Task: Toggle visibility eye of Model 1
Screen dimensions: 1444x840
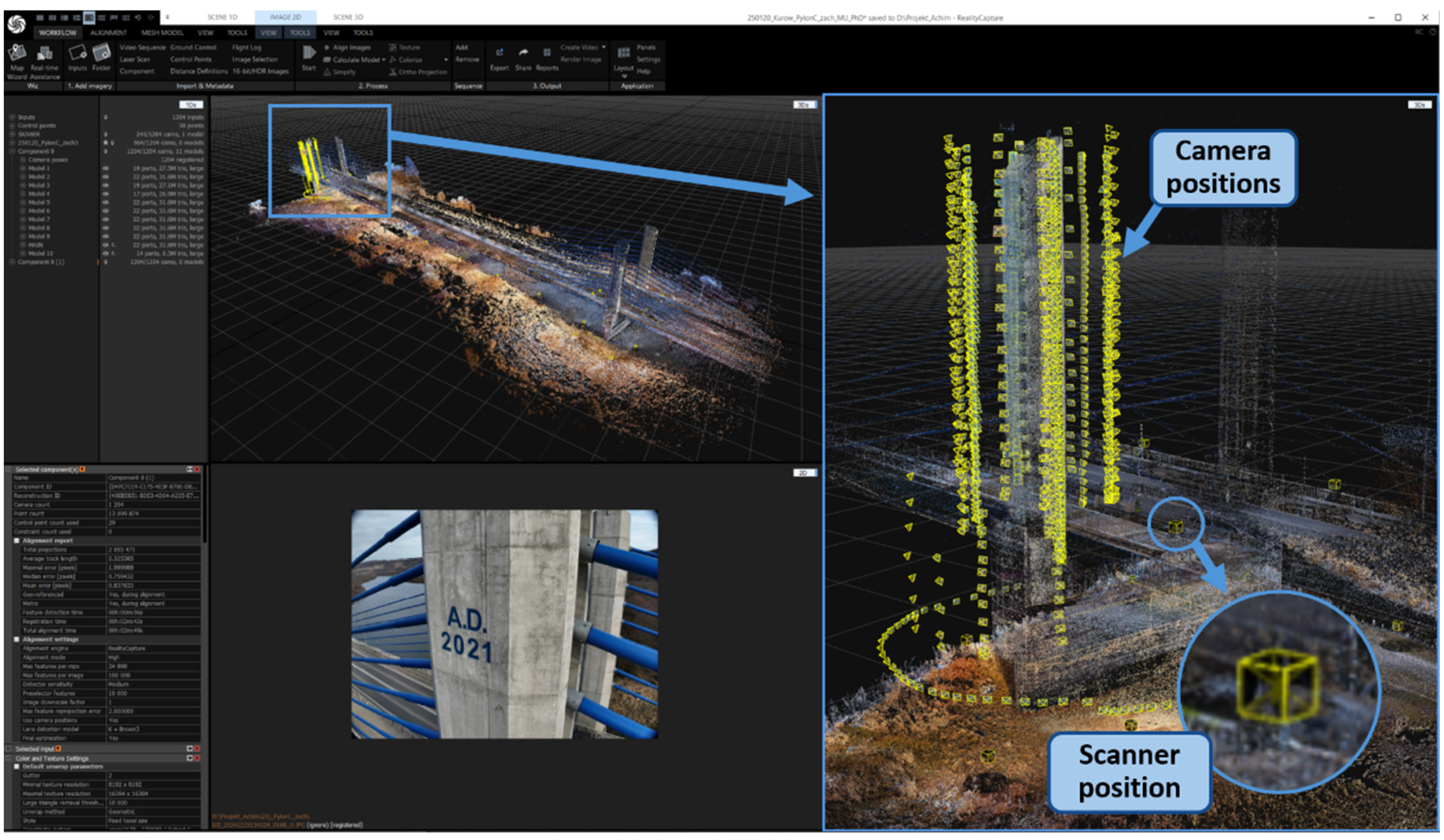Action: [x=106, y=169]
